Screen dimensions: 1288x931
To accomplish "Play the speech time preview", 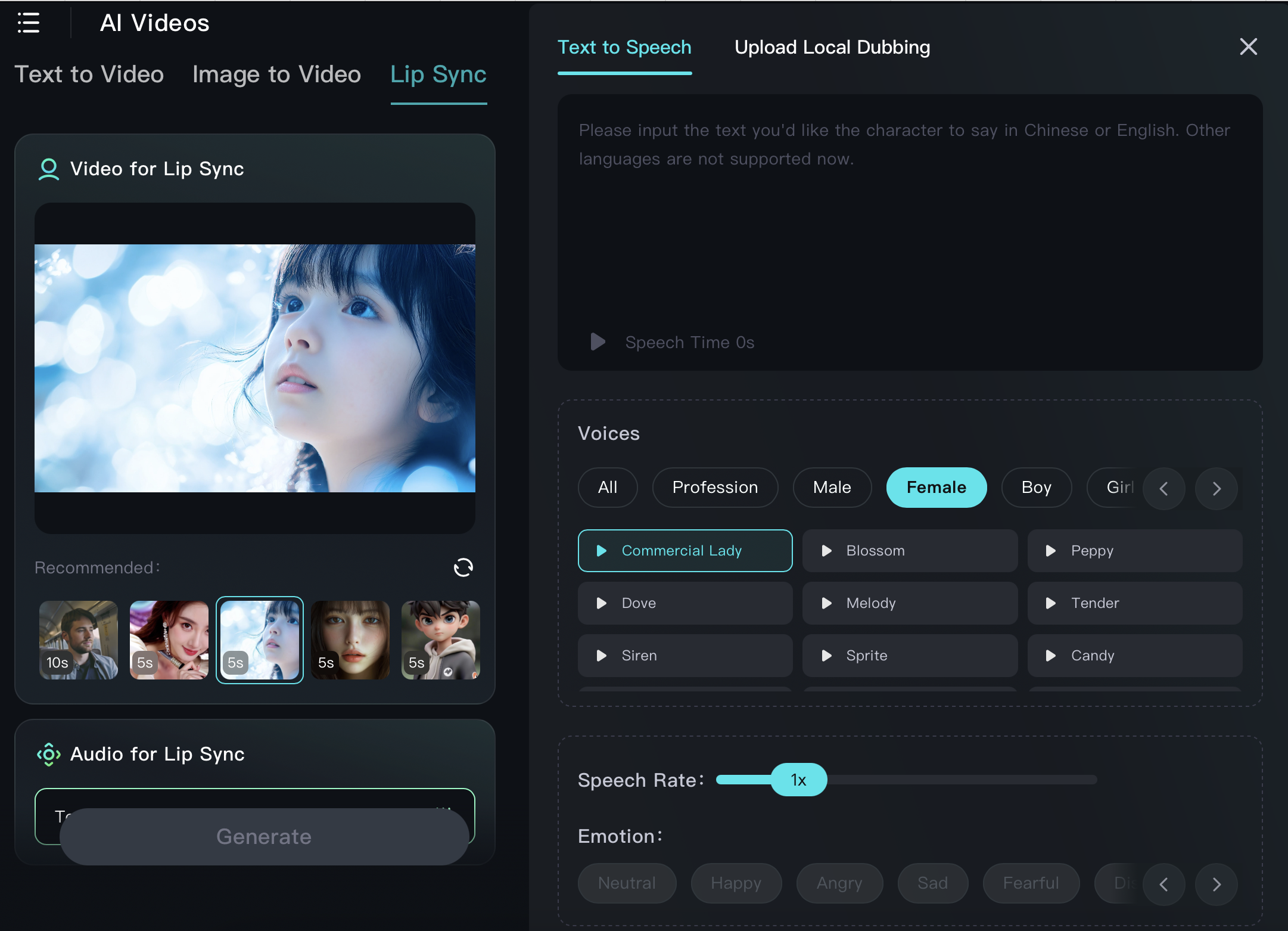I will [598, 342].
